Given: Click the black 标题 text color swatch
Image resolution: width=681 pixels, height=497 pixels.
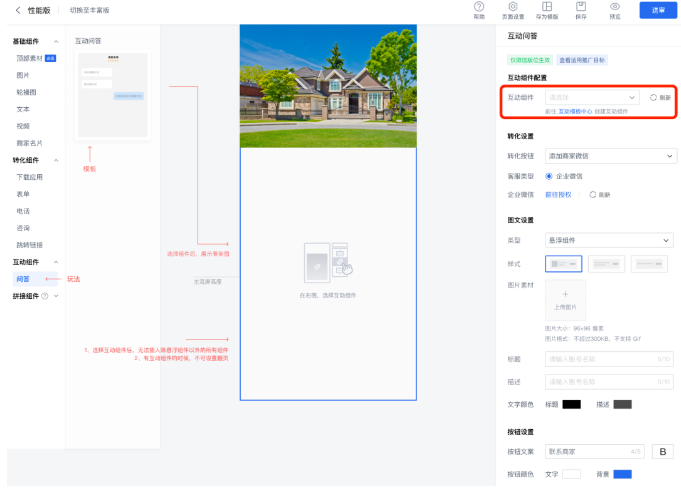Looking at the screenshot, I should [571, 404].
